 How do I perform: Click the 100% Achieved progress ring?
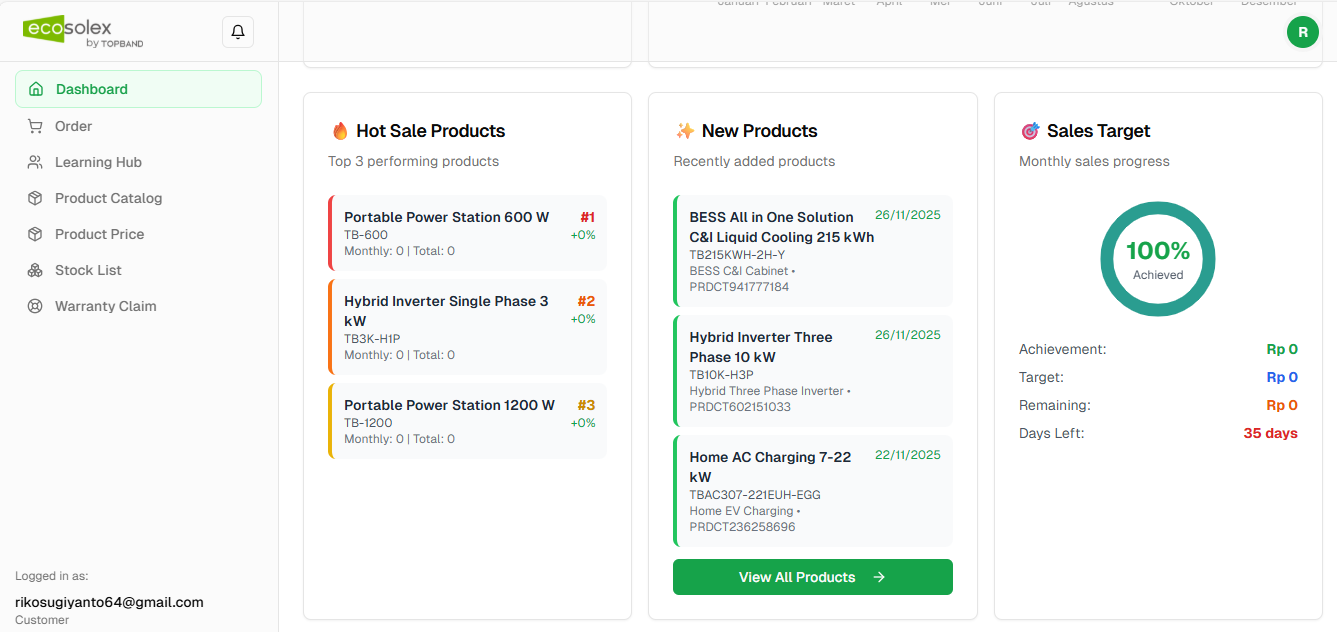click(x=1158, y=259)
